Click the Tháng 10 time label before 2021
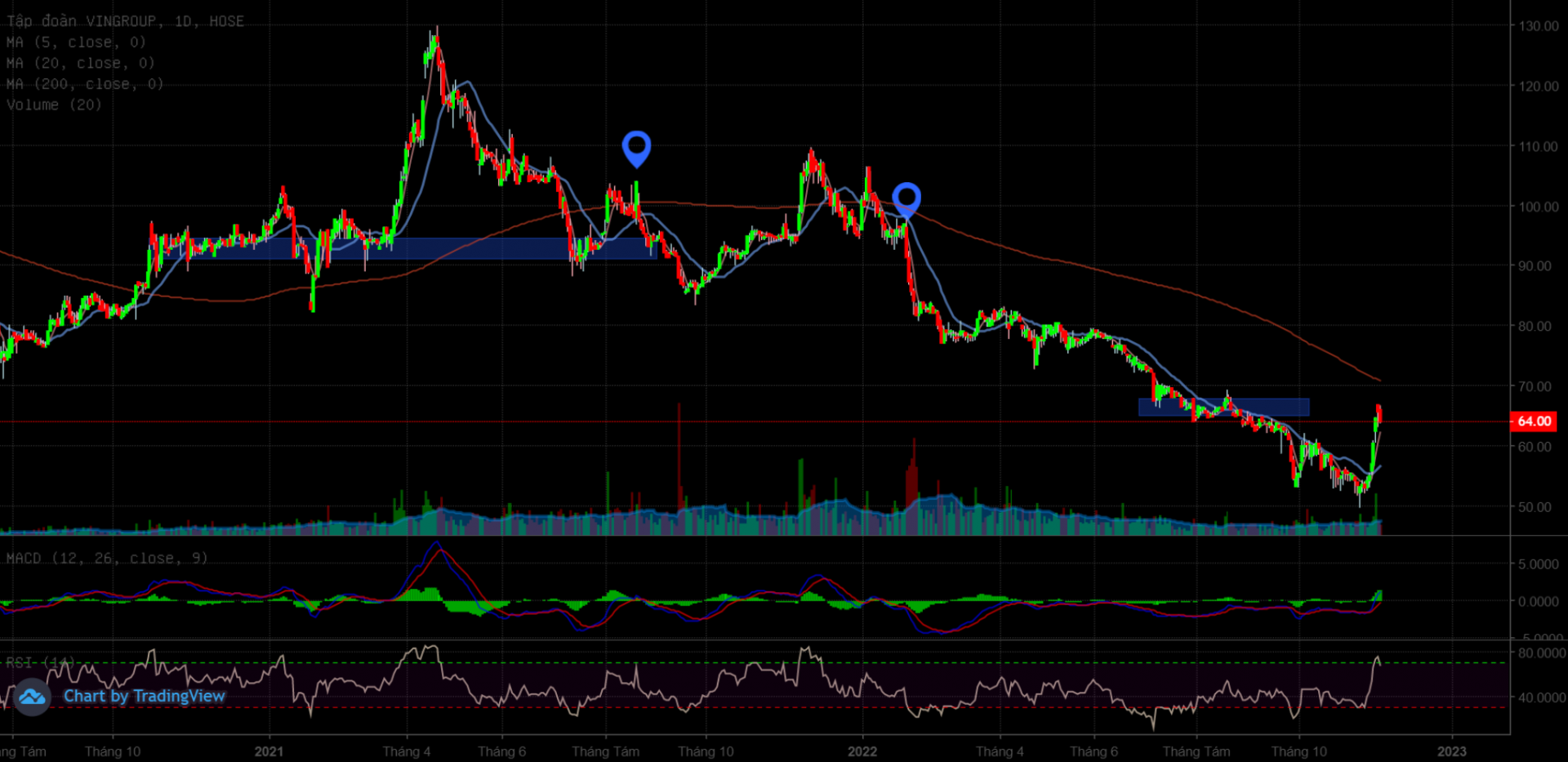The width and height of the screenshot is (1568, 762). click(113, 751)
